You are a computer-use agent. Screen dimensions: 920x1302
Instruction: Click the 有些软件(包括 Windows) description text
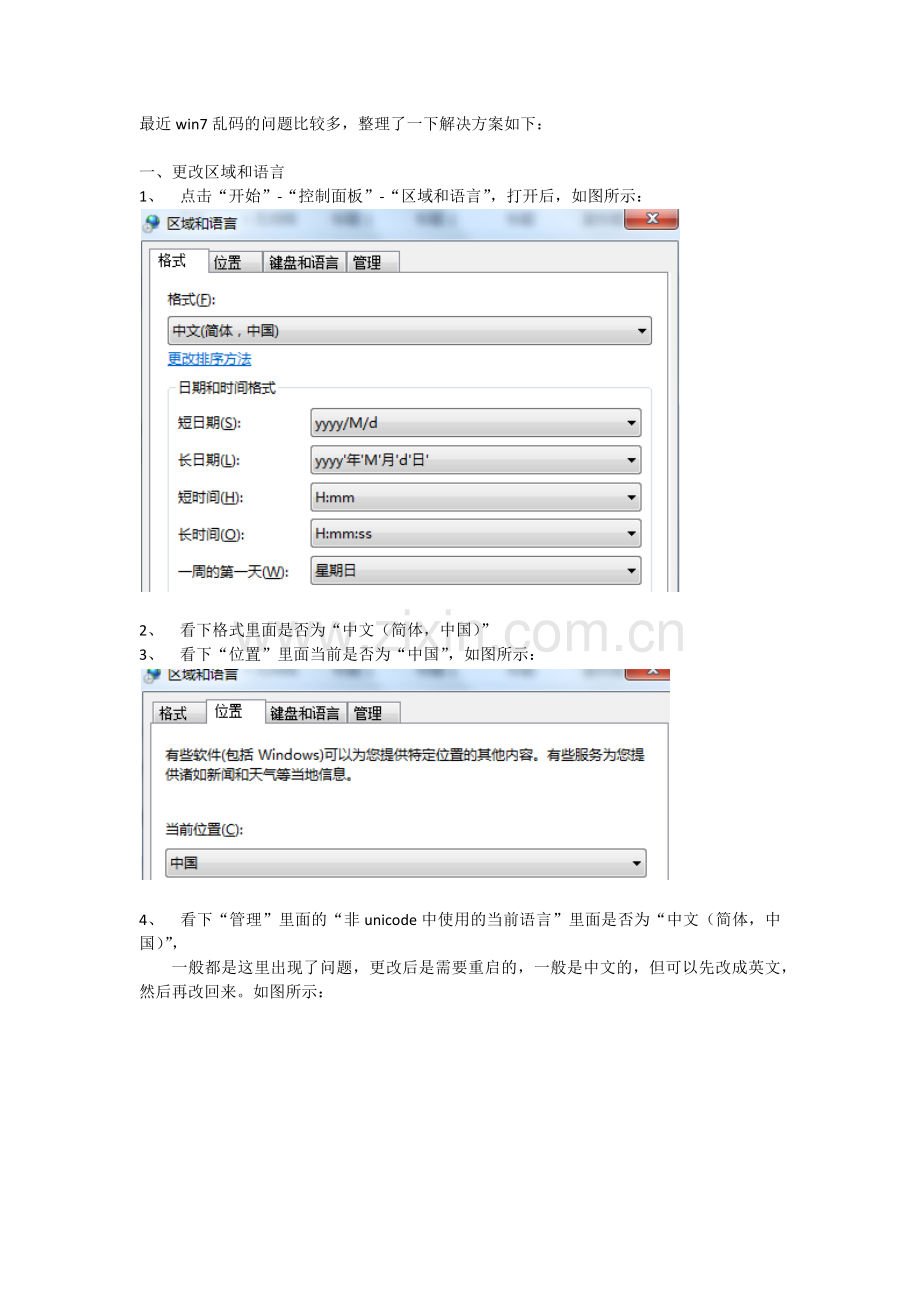click(405, 765)
